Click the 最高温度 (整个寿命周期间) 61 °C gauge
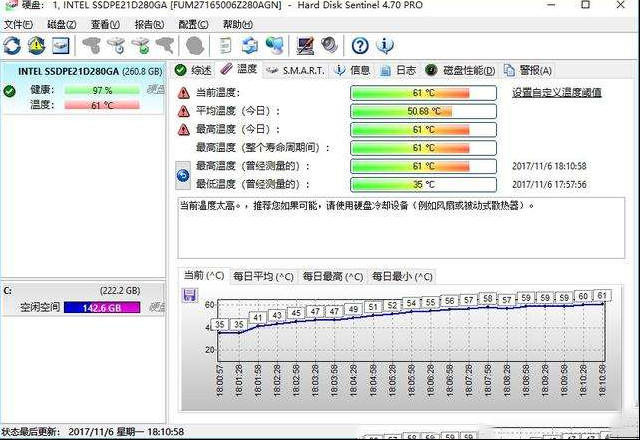This screenshot has height=440, width=640. coord(423,148)
